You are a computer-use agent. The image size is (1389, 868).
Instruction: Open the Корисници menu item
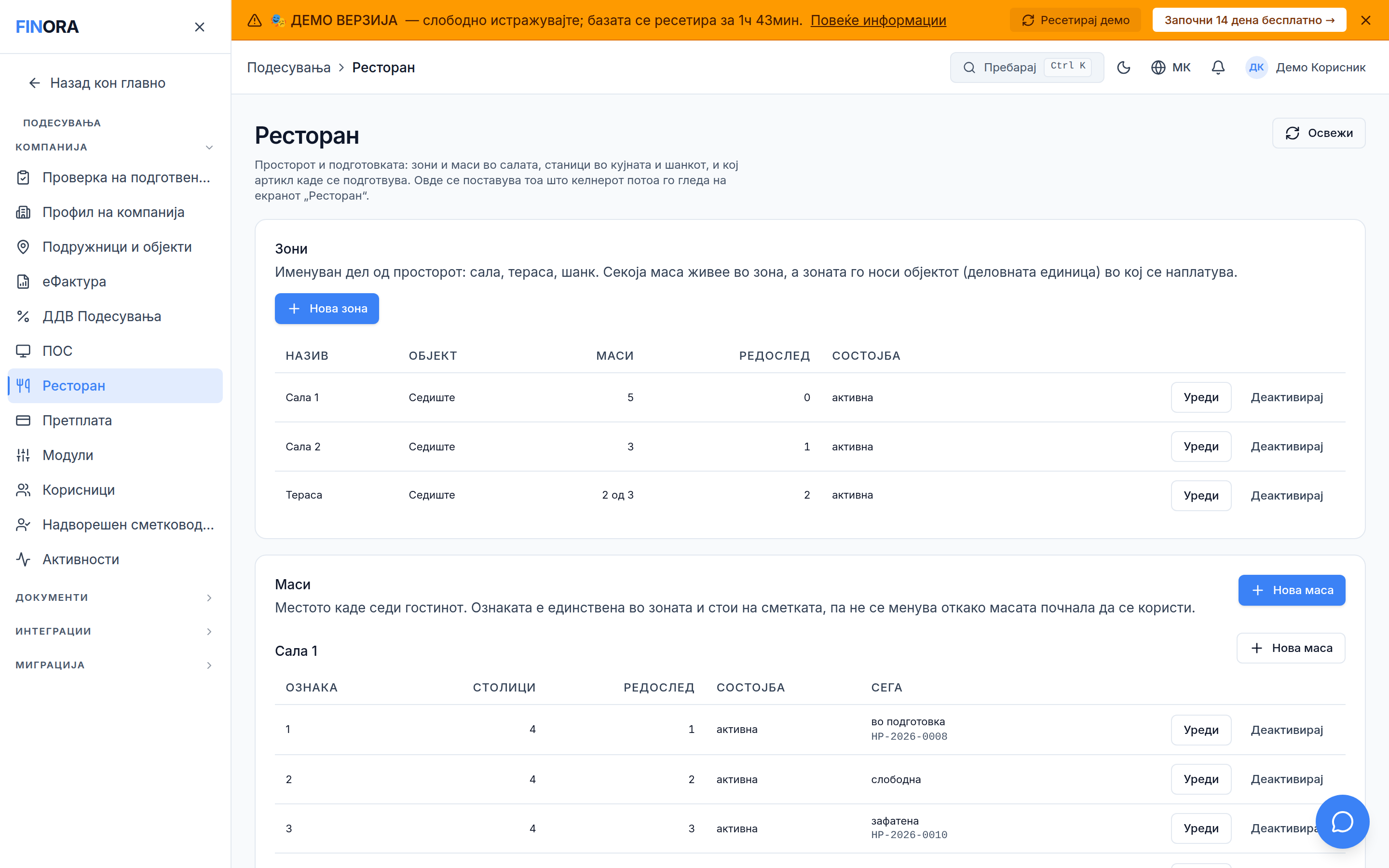[x=115, y=490]
